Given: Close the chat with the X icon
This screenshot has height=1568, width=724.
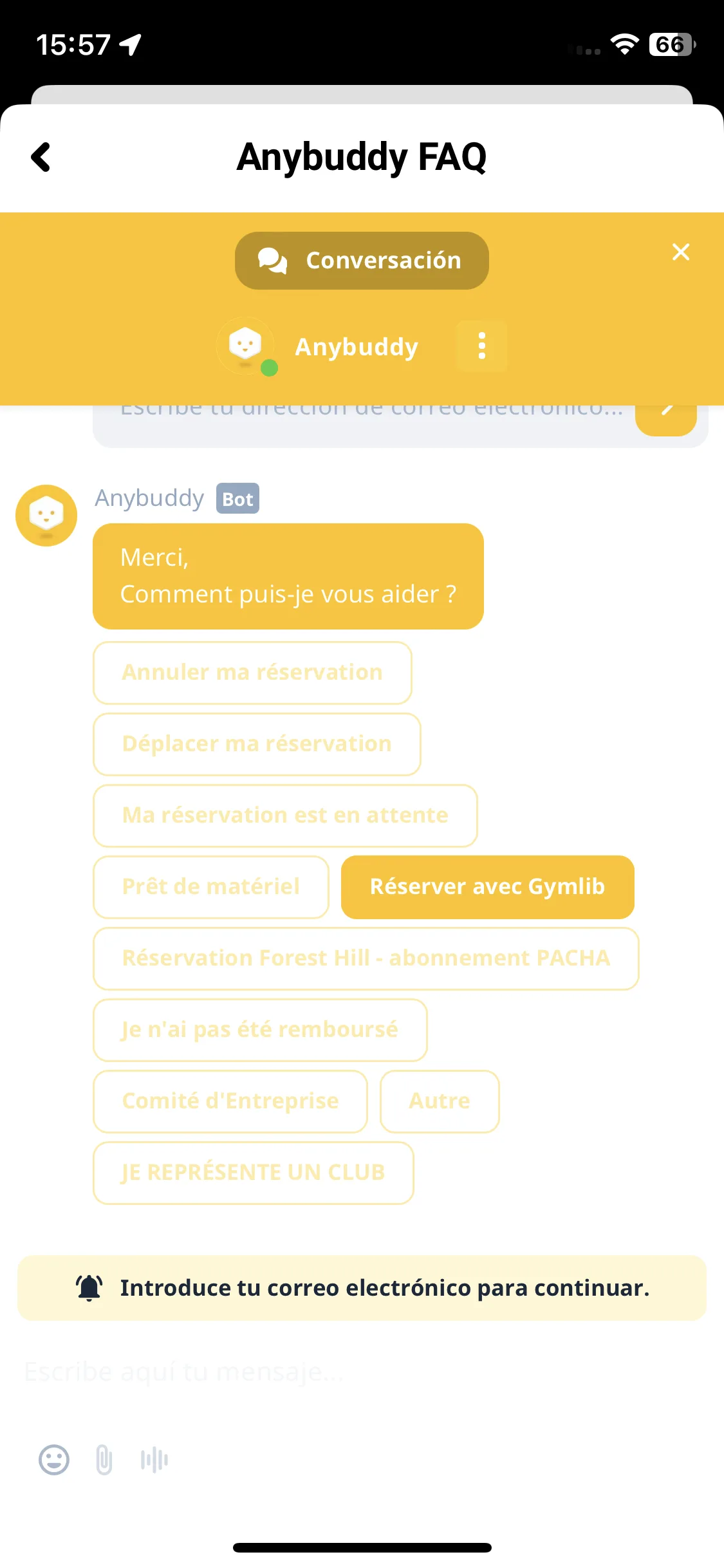Looking at the screenshot, I should coord(681,252).
